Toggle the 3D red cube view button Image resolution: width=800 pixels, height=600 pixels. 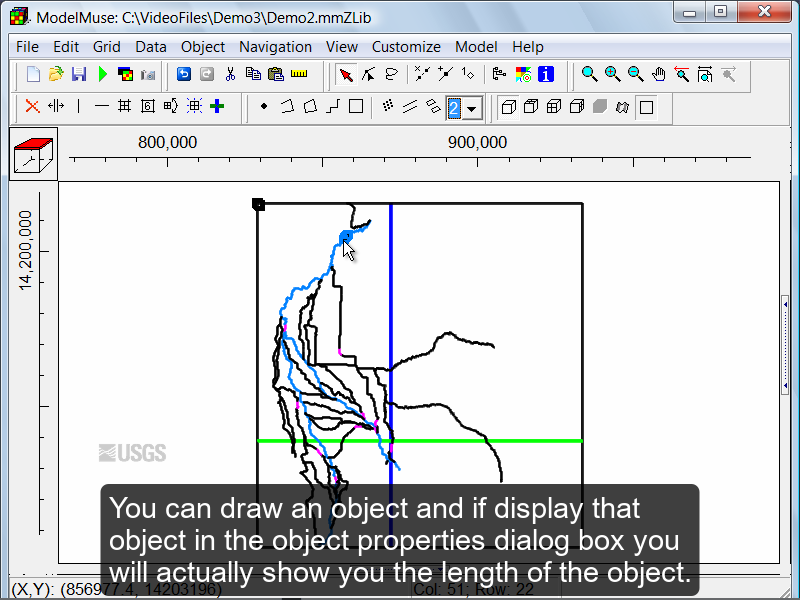[x=32, y=154]
